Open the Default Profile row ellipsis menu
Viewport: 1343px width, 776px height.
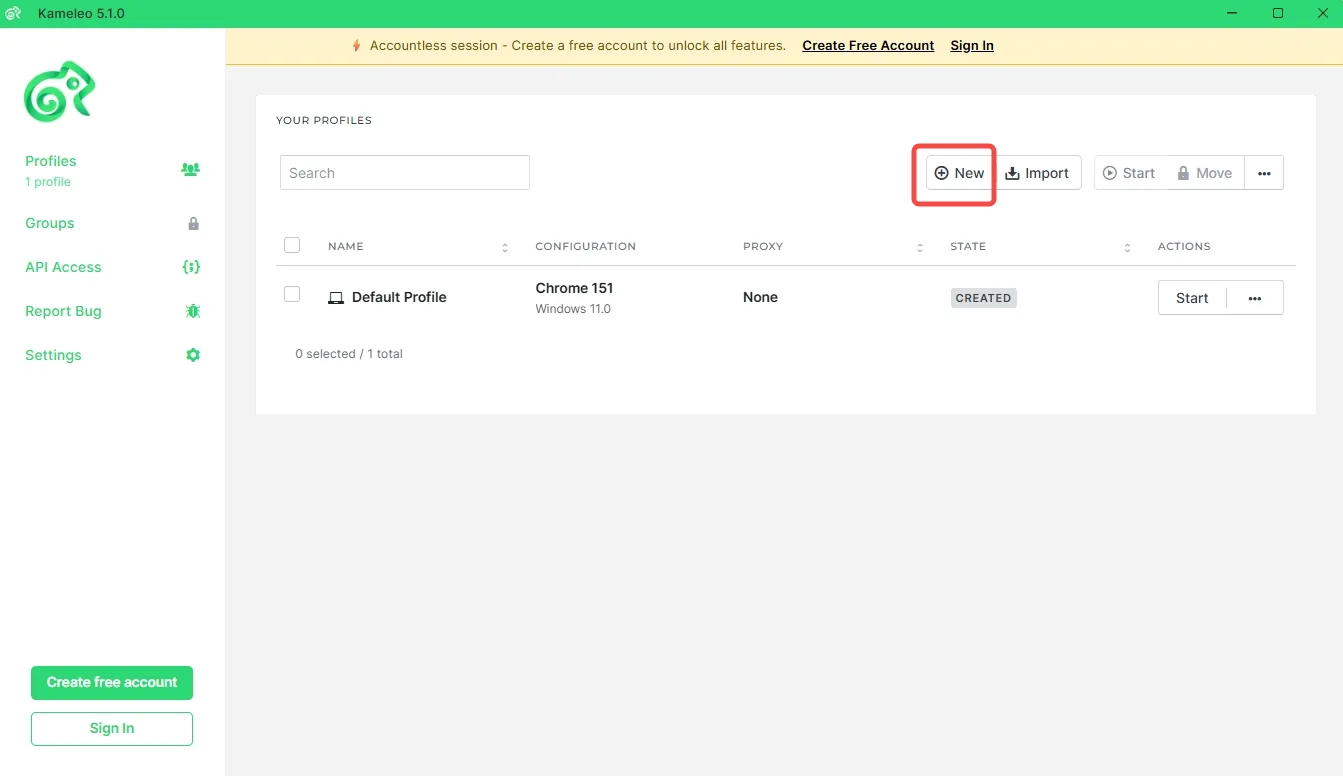click(1255, 298)
